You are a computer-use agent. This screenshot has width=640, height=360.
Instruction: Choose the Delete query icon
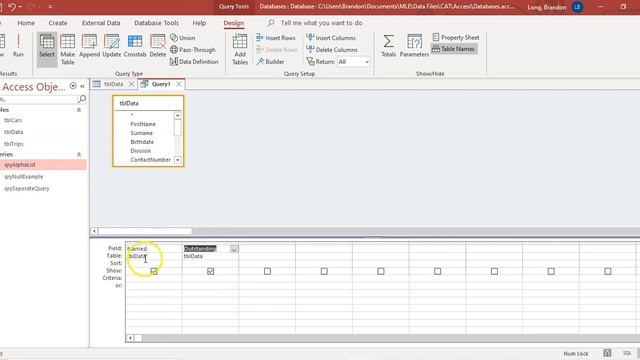158,46
